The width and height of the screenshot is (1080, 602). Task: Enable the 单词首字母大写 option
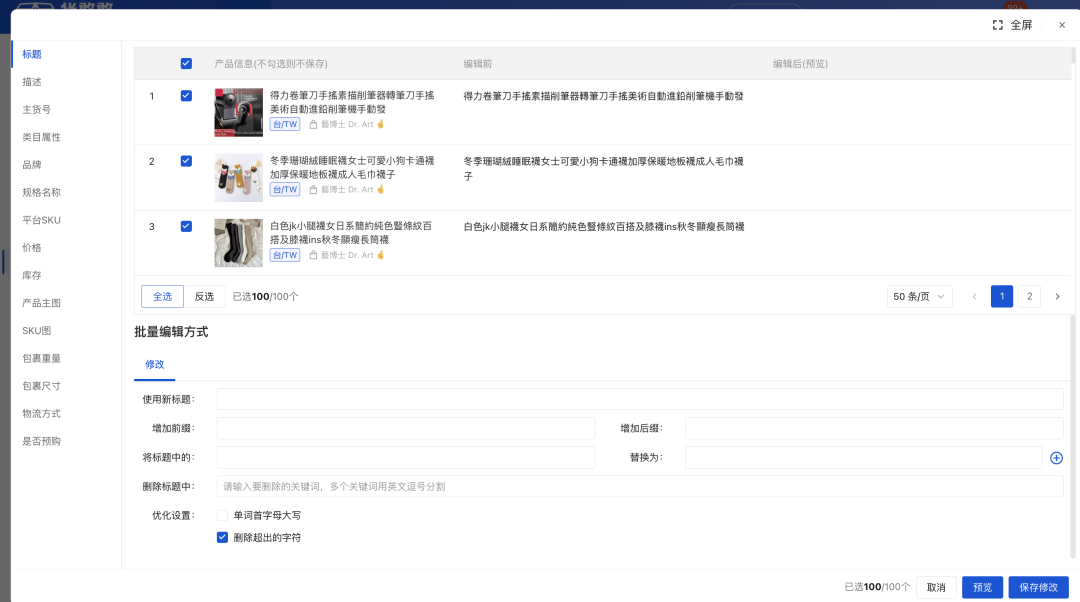pyautogui.click(x=222, y=515)
